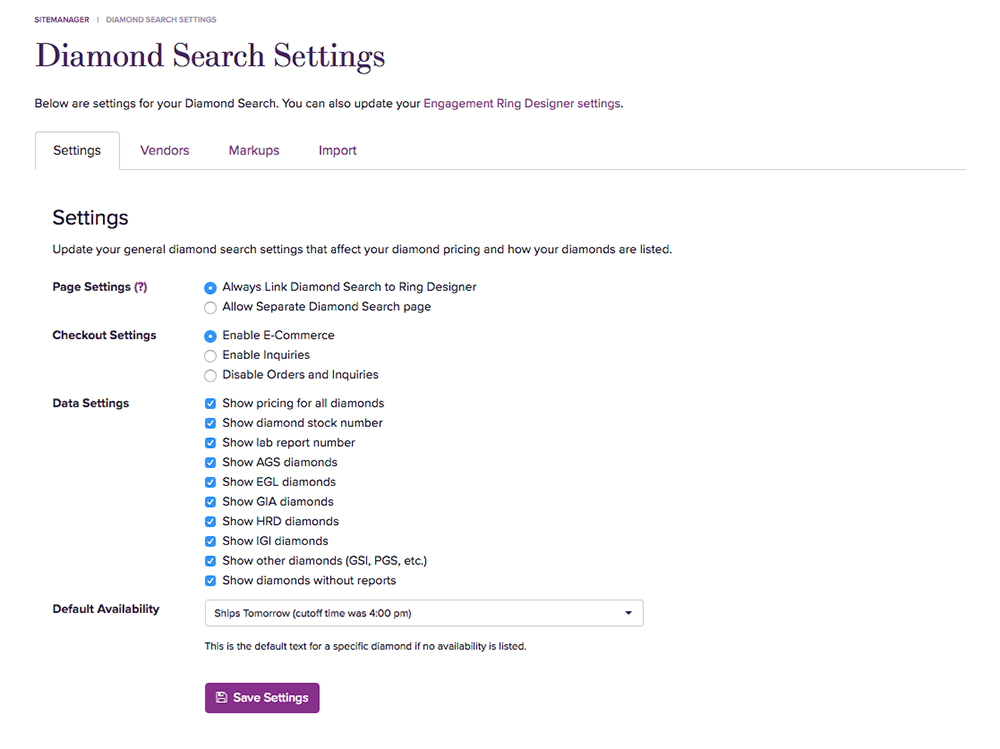Uncheck Show GIA diamonds

(210, 502)
